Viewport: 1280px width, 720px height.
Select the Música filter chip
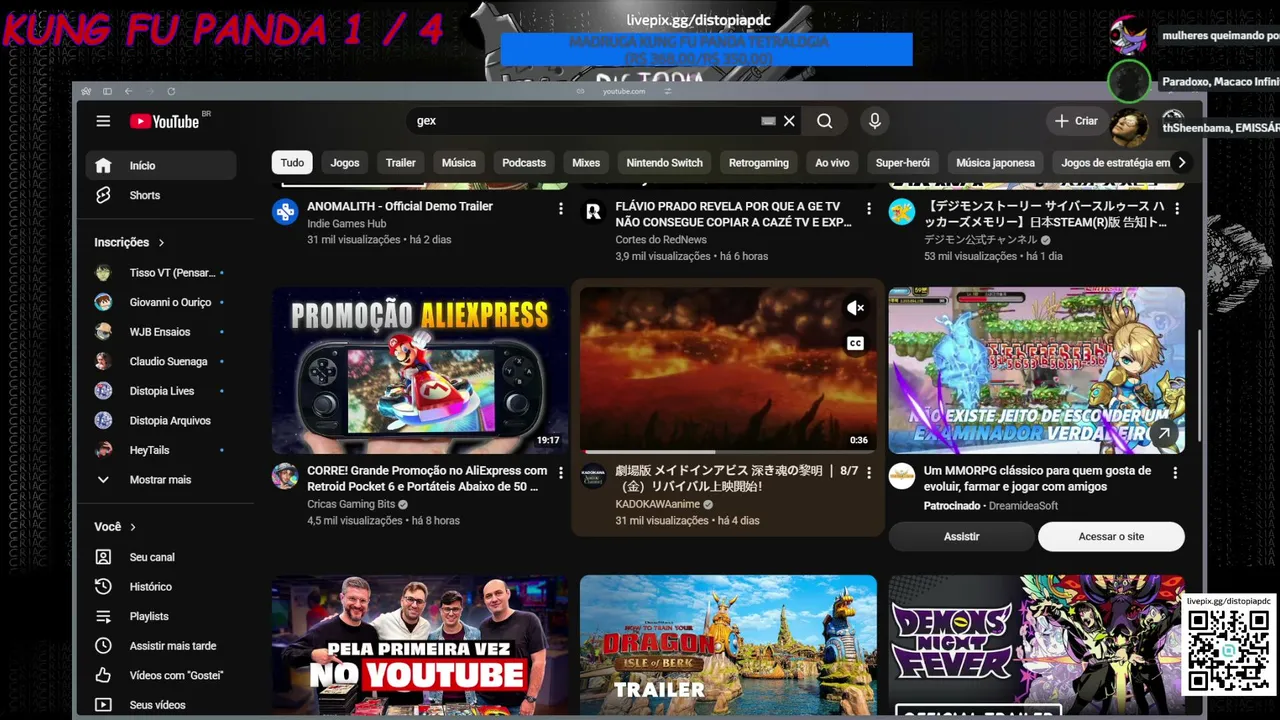coord(459,163)
